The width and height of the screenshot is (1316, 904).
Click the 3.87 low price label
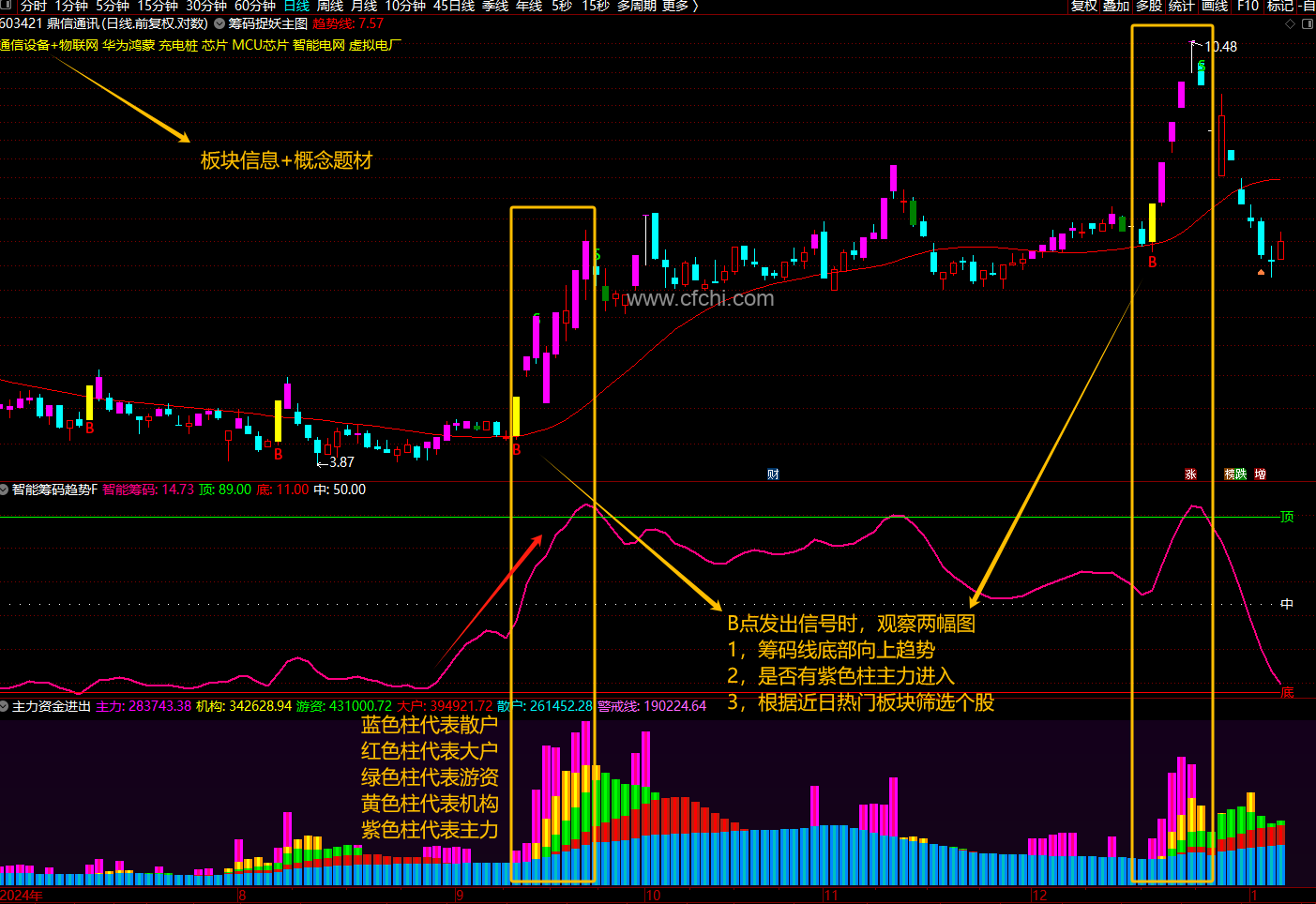pyautogui.click(x=341, y=462)
